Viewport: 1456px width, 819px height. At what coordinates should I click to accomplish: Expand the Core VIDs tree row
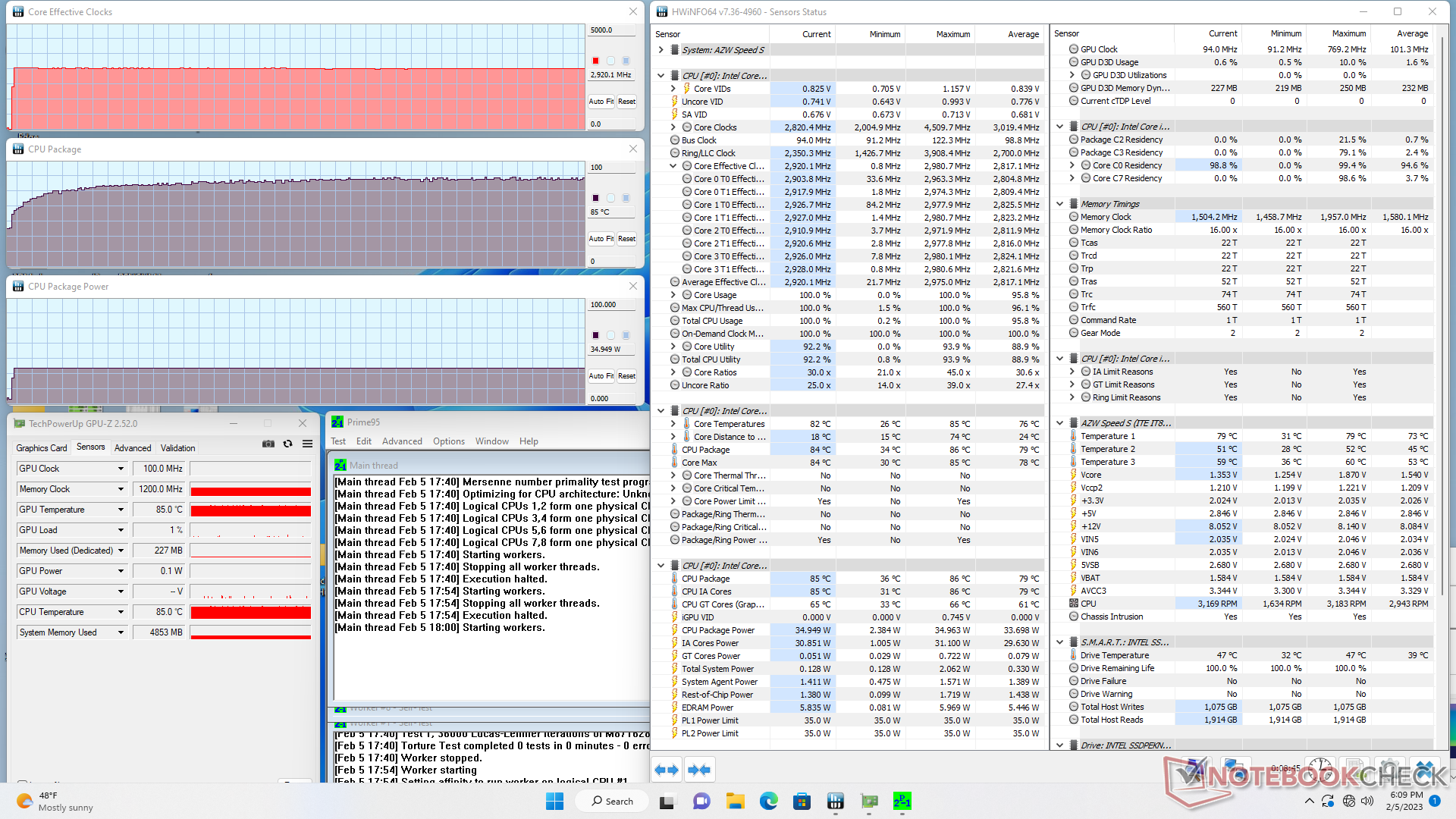pyautogui.click(x=673, y=89)
